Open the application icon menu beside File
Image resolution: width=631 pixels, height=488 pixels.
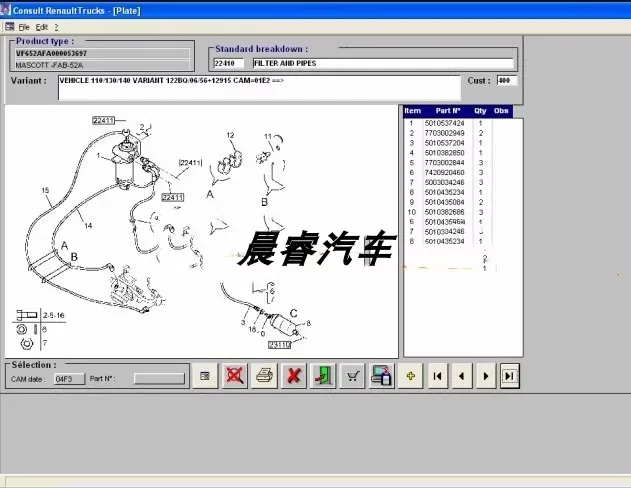click(10, 27)
